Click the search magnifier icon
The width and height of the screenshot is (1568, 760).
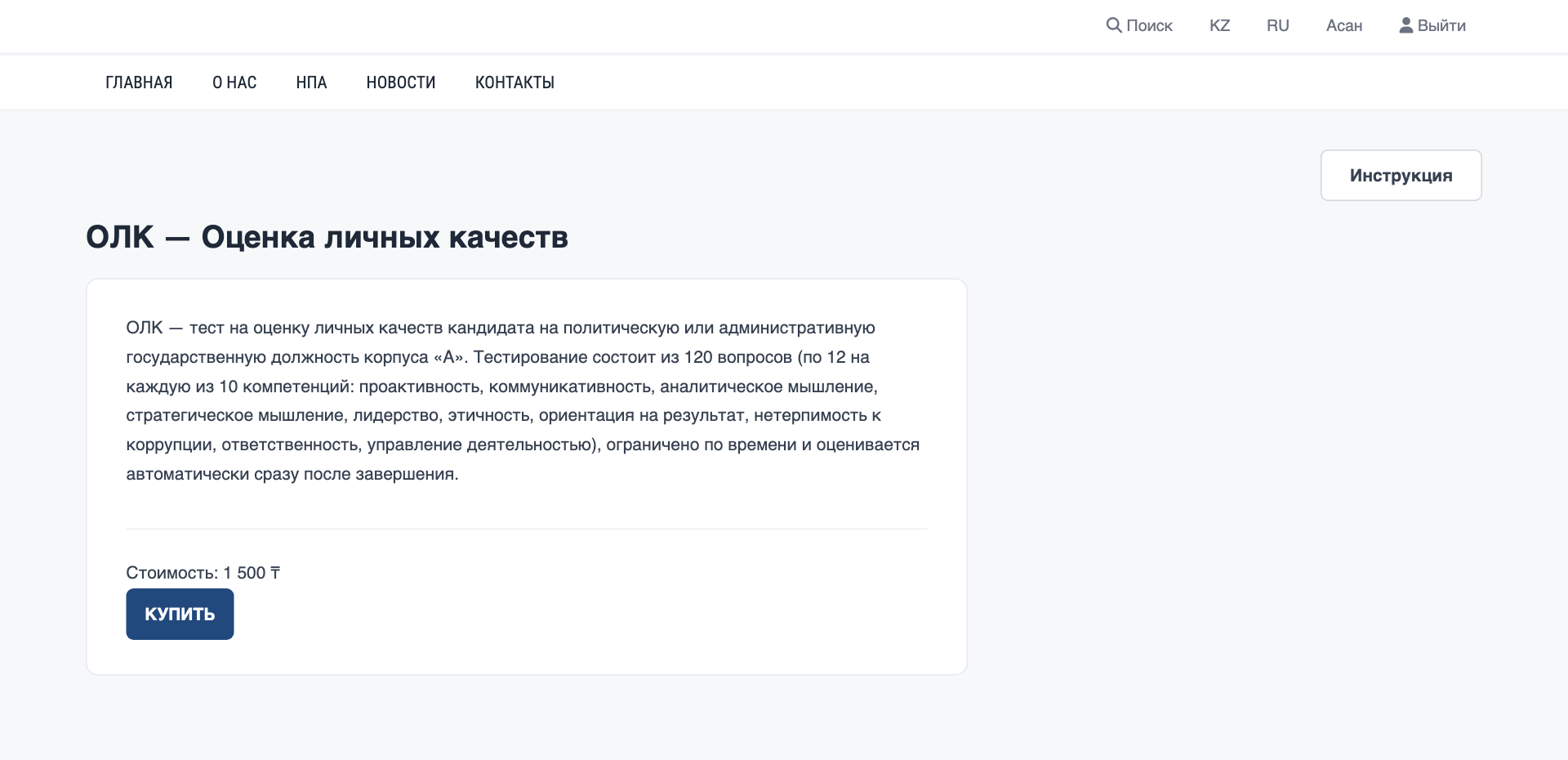(1114, 25)
